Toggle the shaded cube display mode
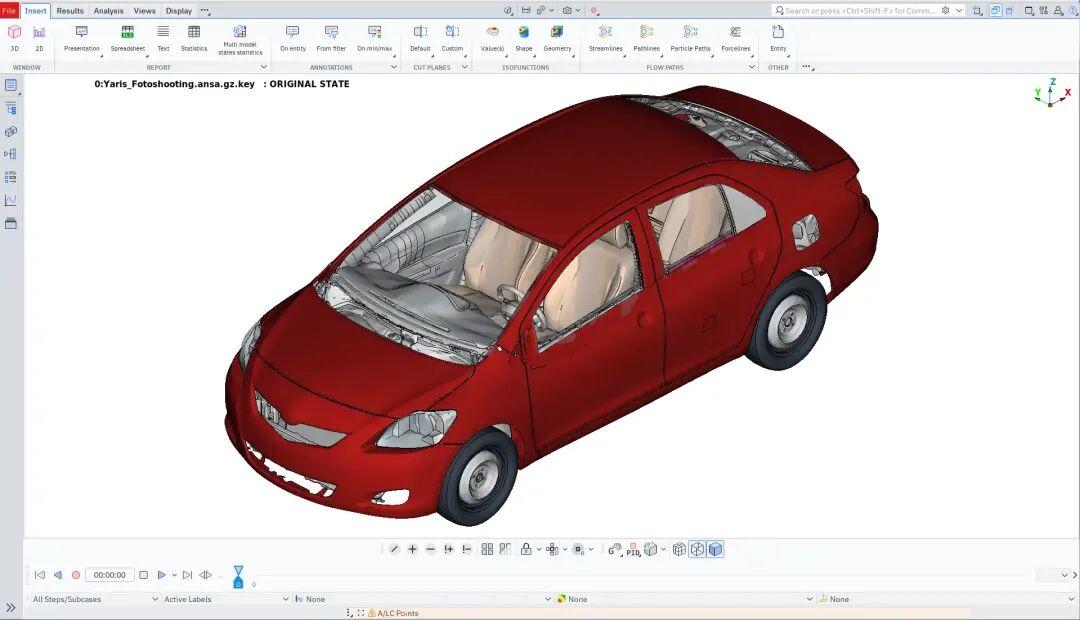This screenshot has width=1080, height=620. [715, 549]
